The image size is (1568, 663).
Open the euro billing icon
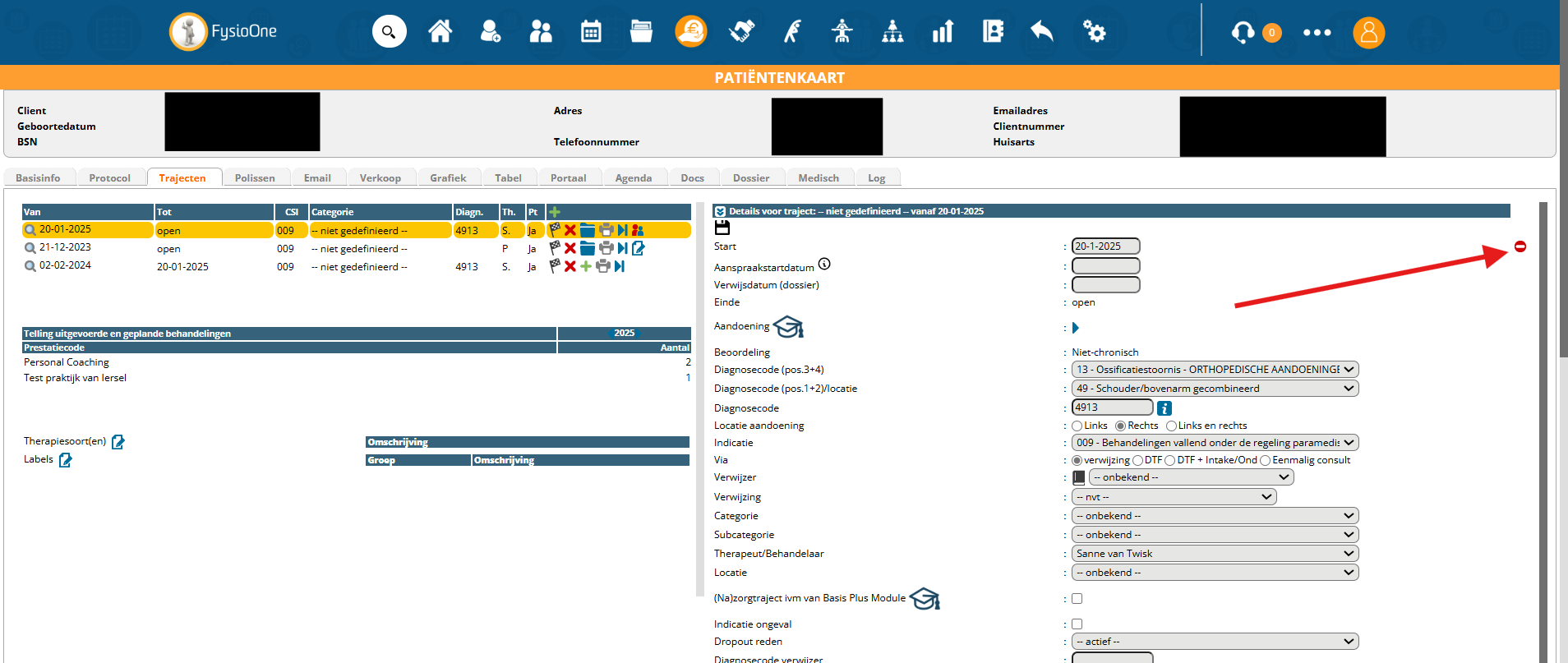[x=690, y=32]
